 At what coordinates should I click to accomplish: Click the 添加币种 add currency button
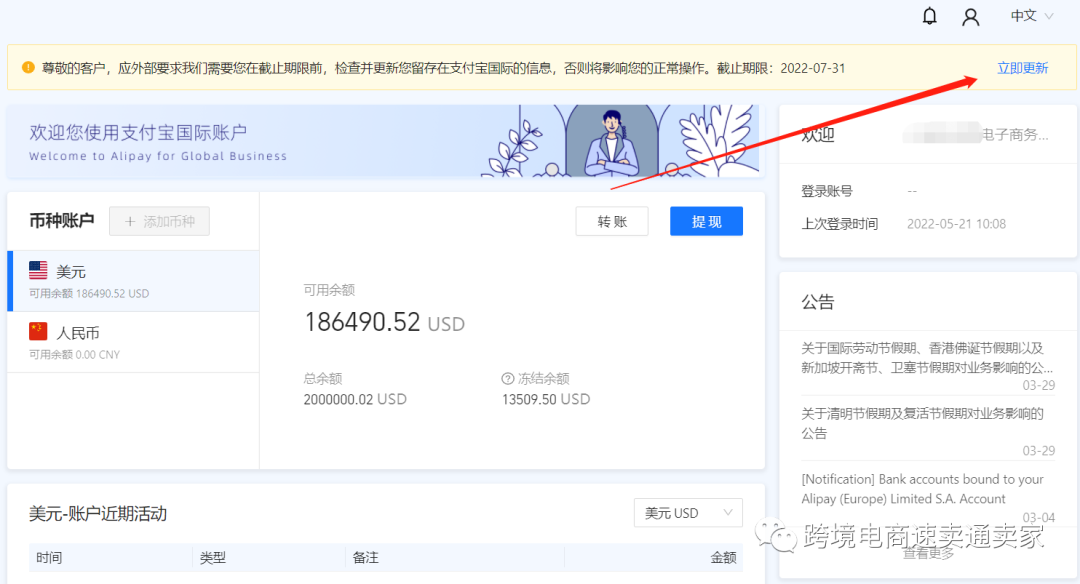click(x=159, y=221)
